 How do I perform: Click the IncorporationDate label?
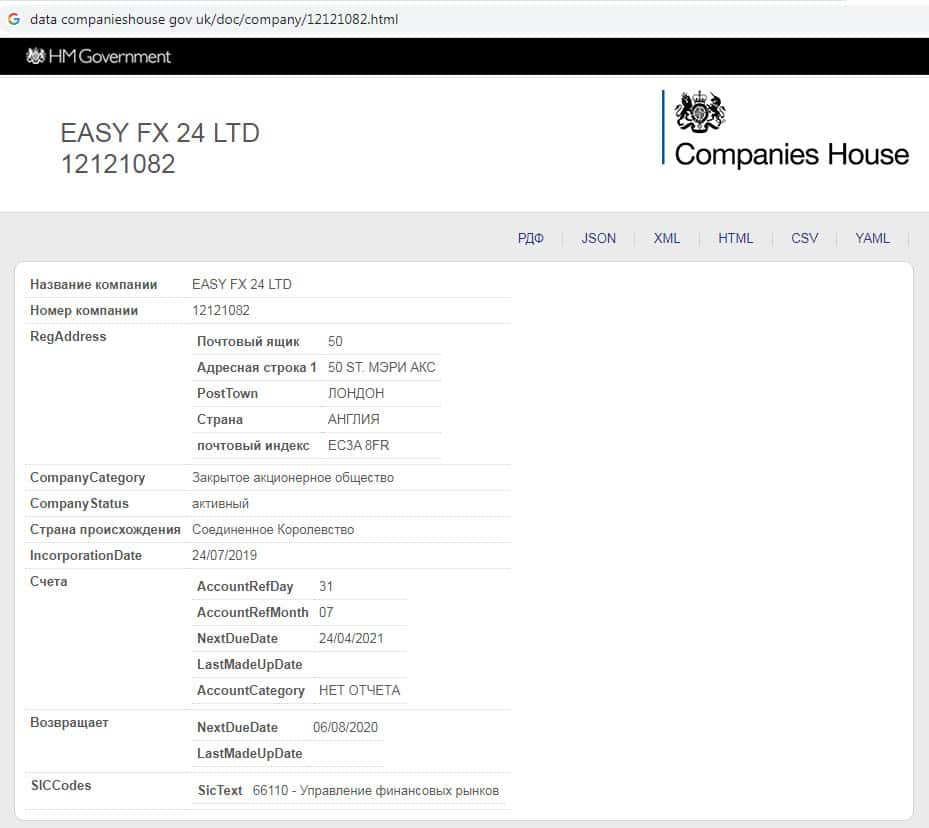(86, 556)
